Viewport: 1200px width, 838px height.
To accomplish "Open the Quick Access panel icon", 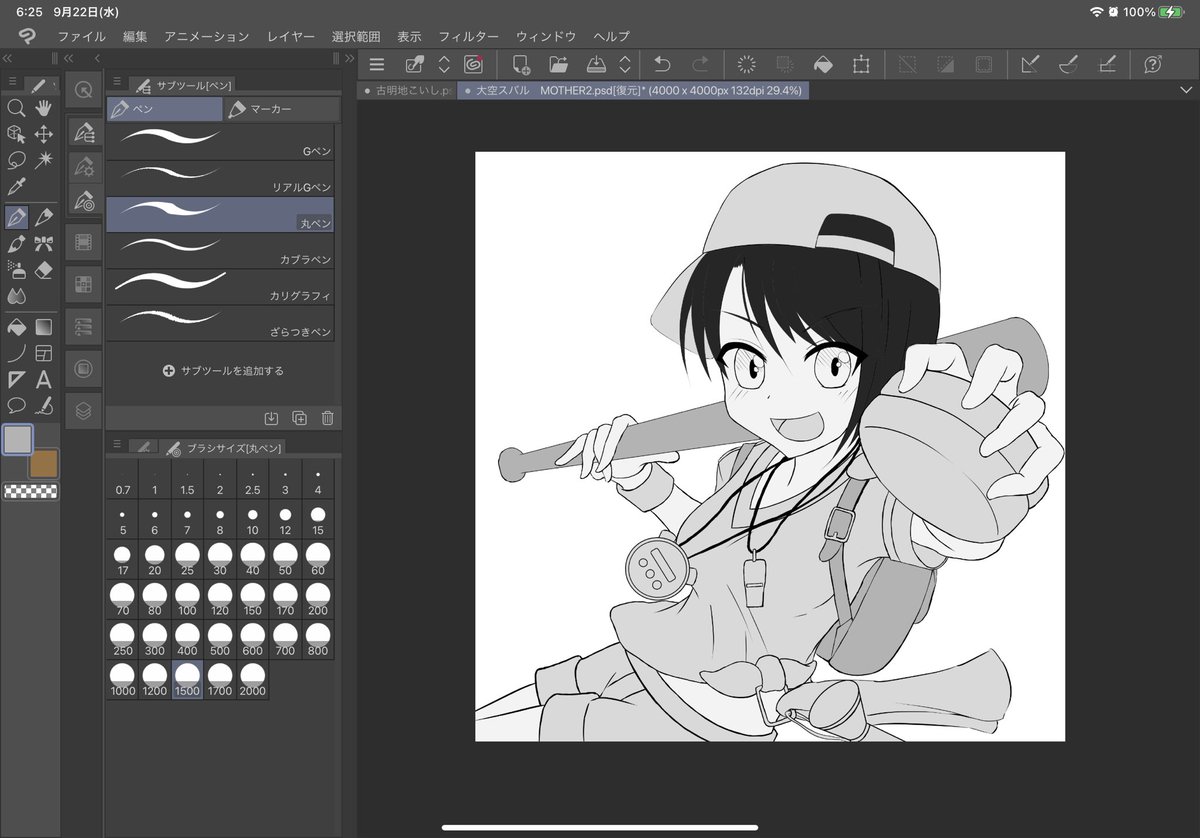I will coord(84,89).
